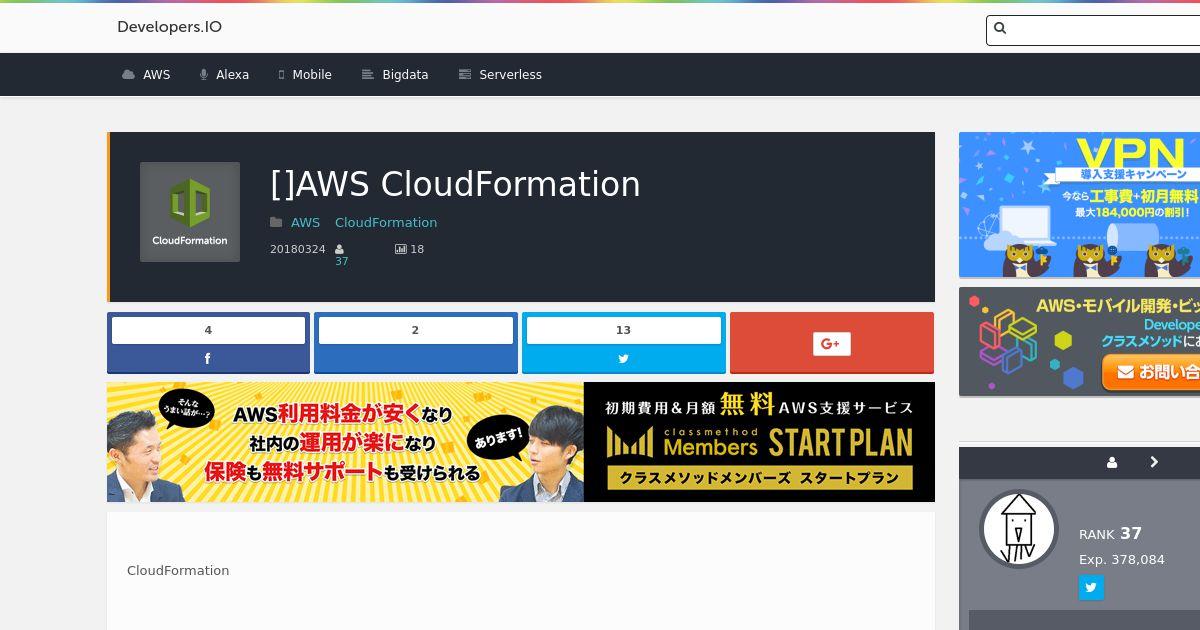This screenshot has height=630, width=1200.
Task: Click the database icon beside Bigdata
Action: pyautogui.click(x=367, y=75)
